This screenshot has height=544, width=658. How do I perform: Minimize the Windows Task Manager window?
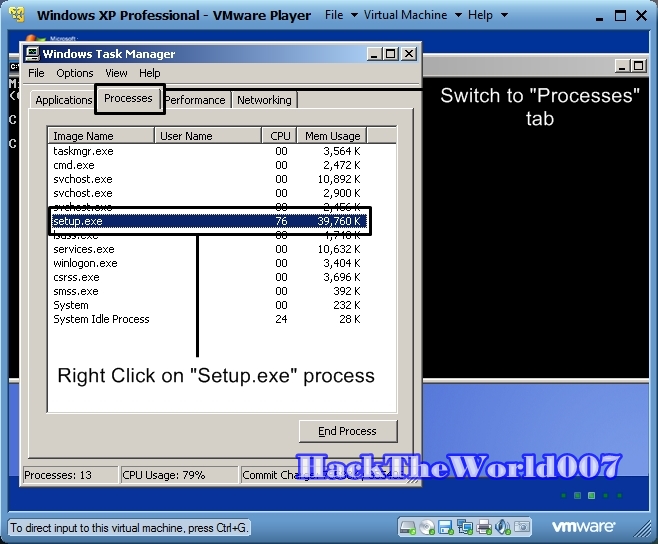[374, 54]
